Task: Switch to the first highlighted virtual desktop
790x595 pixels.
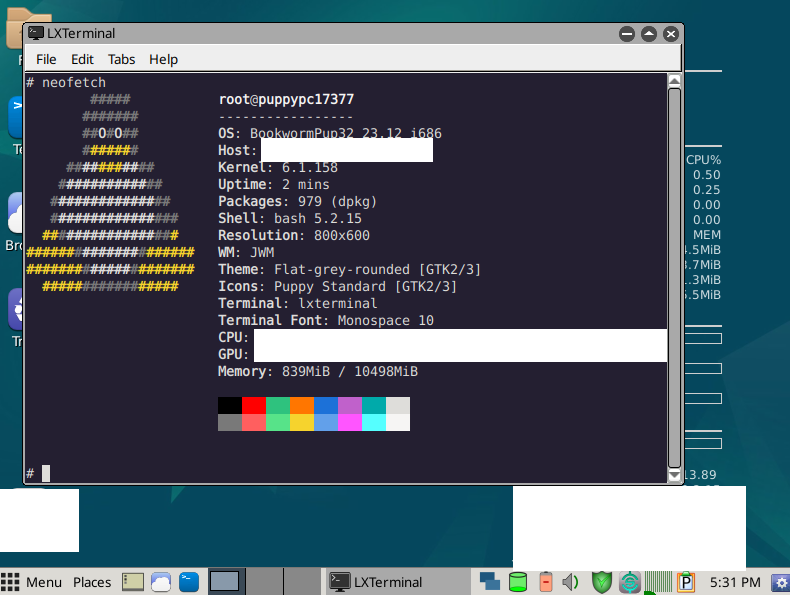Action: coord(225,582)
